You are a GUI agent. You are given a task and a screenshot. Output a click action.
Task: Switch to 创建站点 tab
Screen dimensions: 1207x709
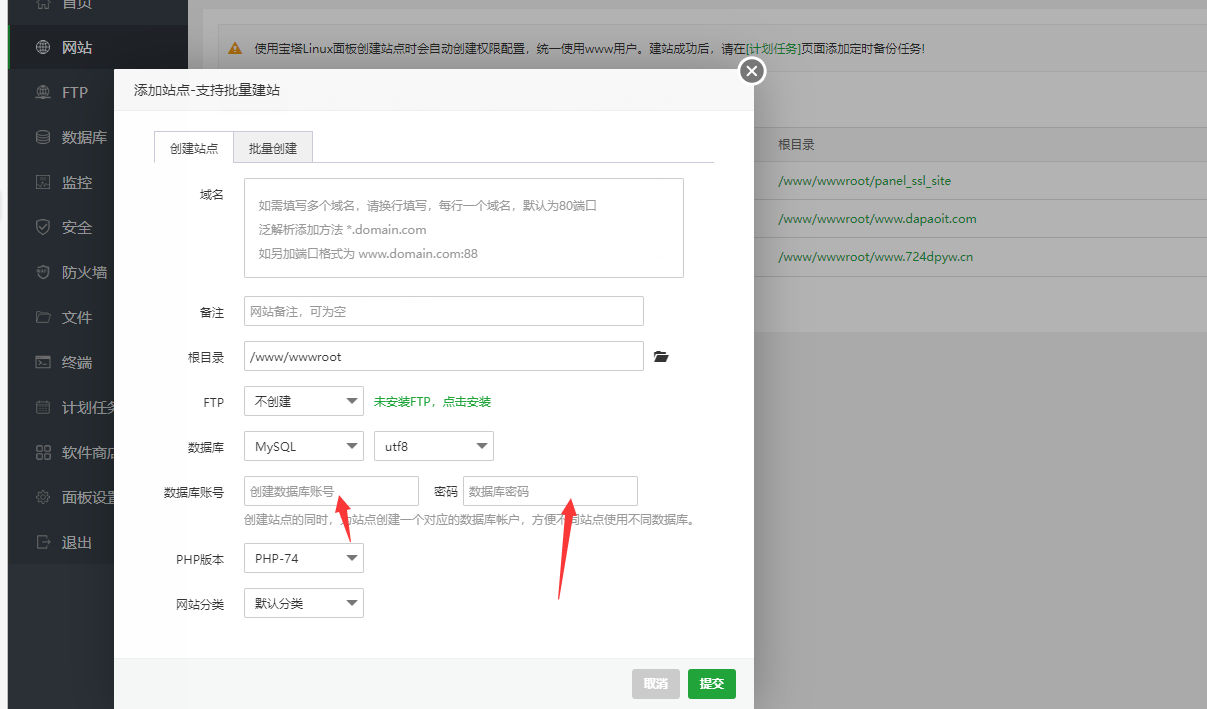coord(194,147)
